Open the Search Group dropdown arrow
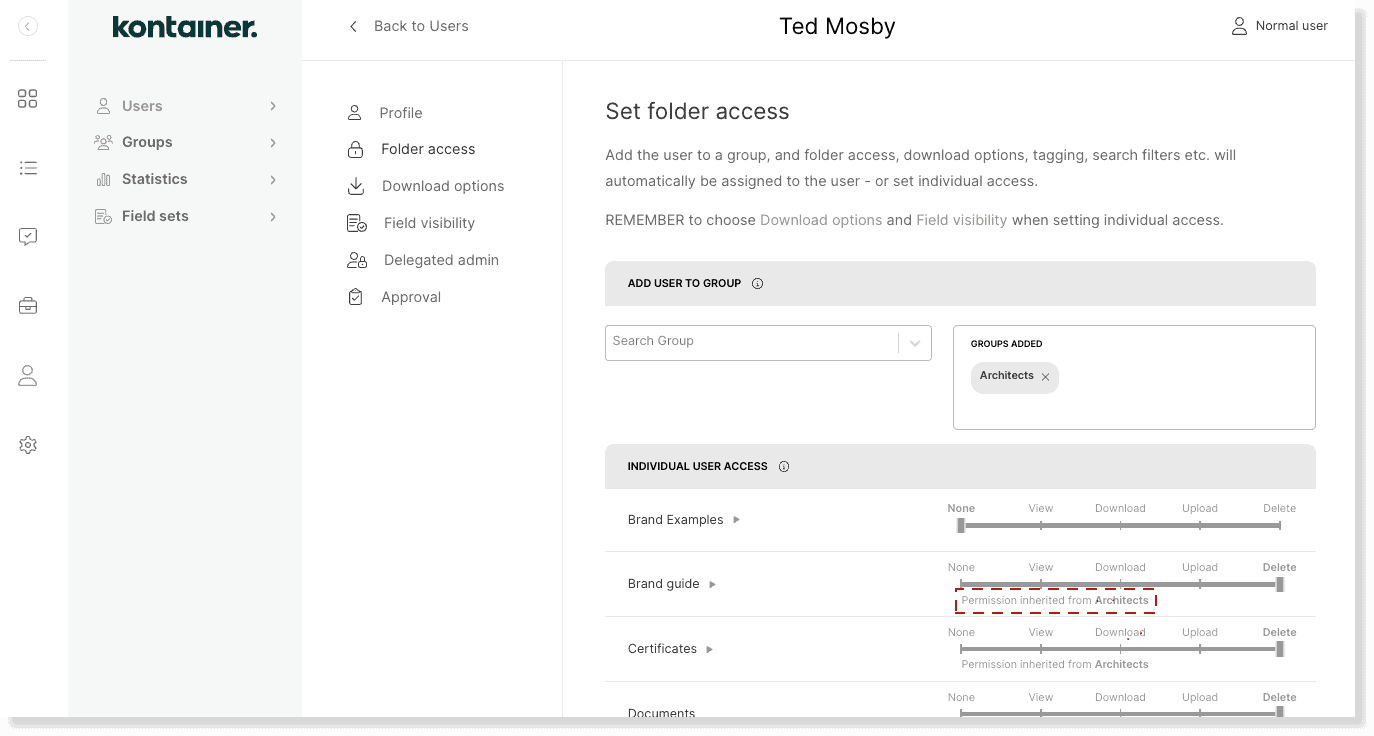 [x=913, y=342]
